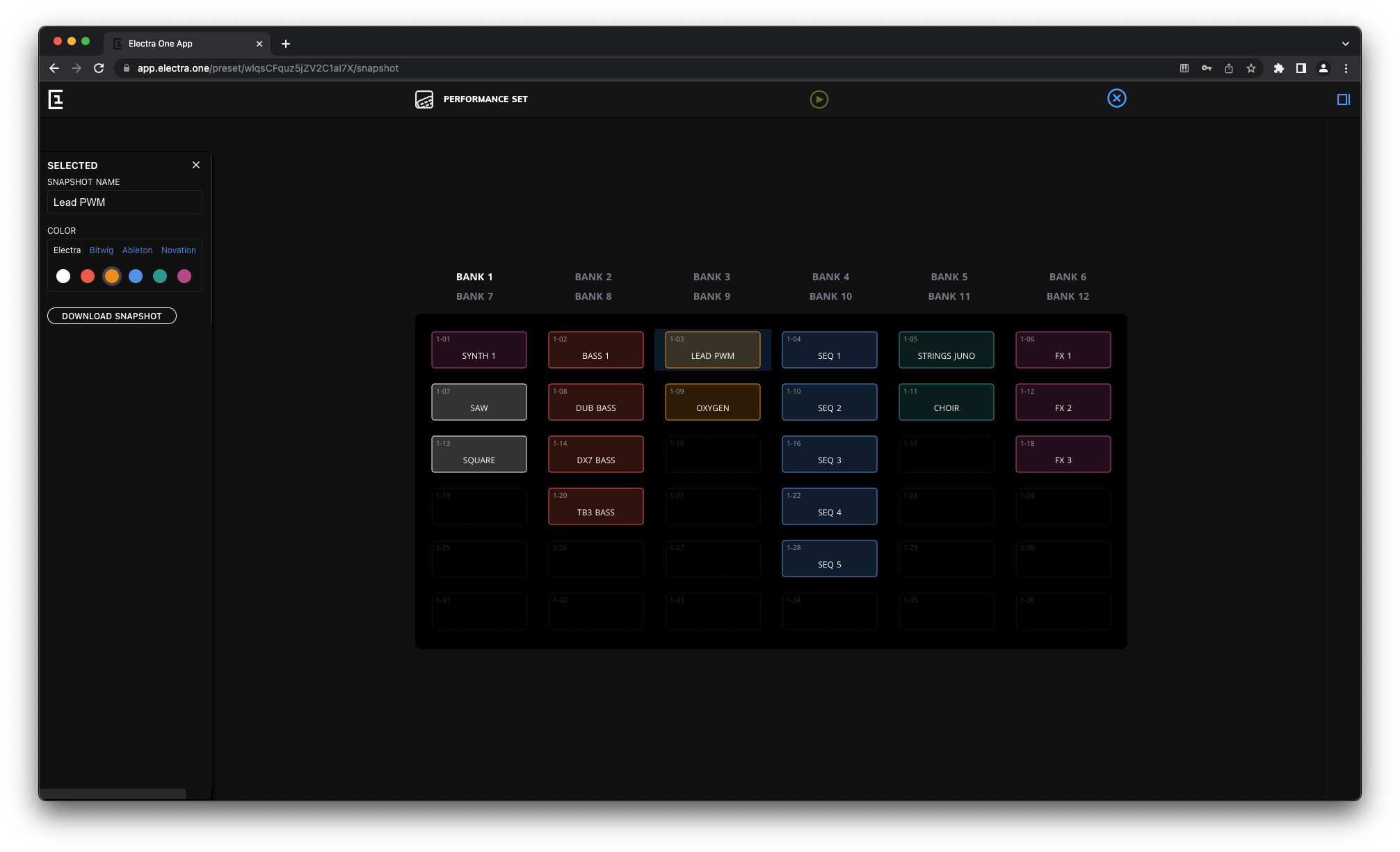Open the Chrome three-dot menu
The image size is (1400, 852).
tap(1346, 68)
